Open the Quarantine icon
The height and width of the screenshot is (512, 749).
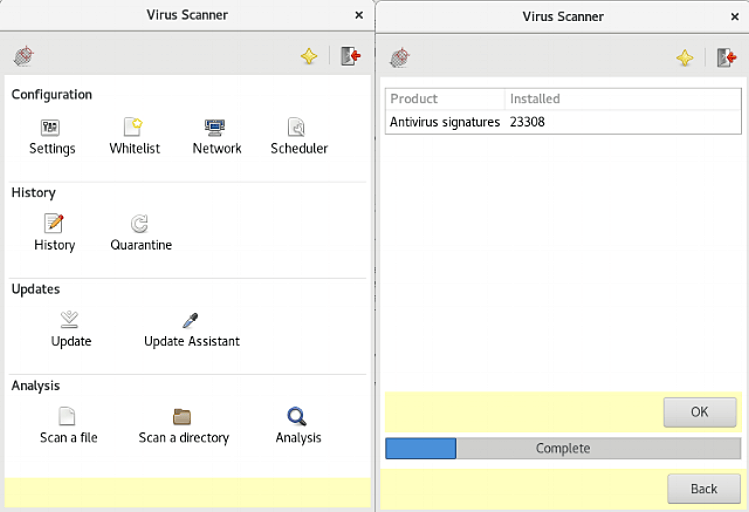pyautogui.click(x=139, y=223)
